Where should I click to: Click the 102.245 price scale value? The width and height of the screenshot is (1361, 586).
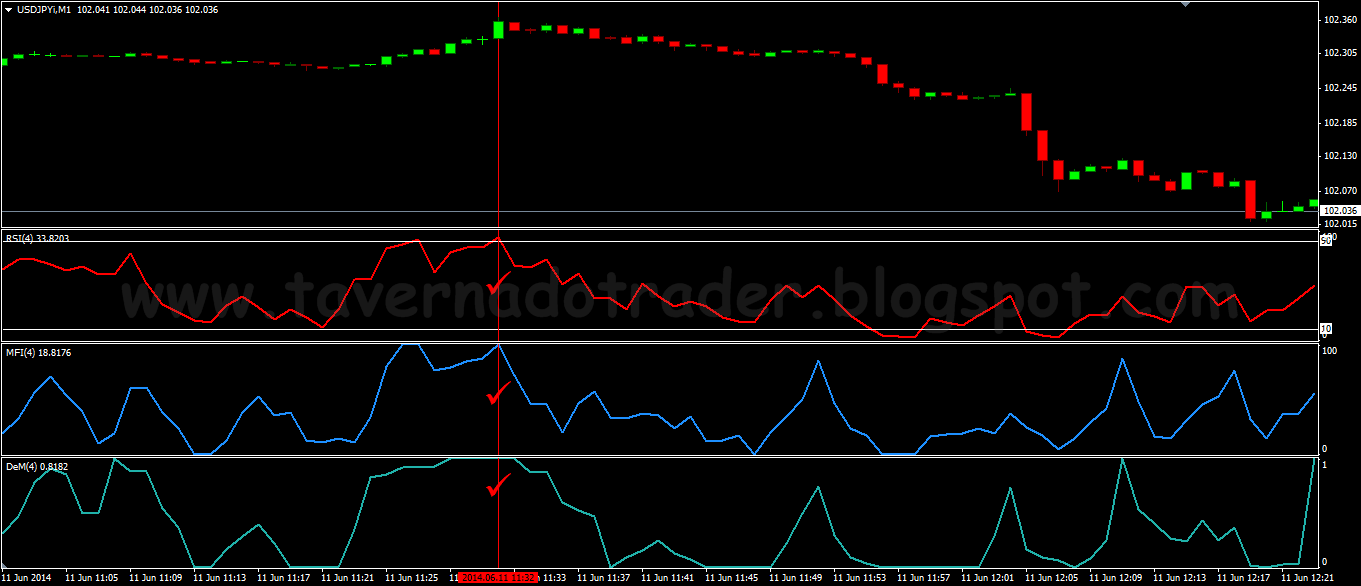1339,88
